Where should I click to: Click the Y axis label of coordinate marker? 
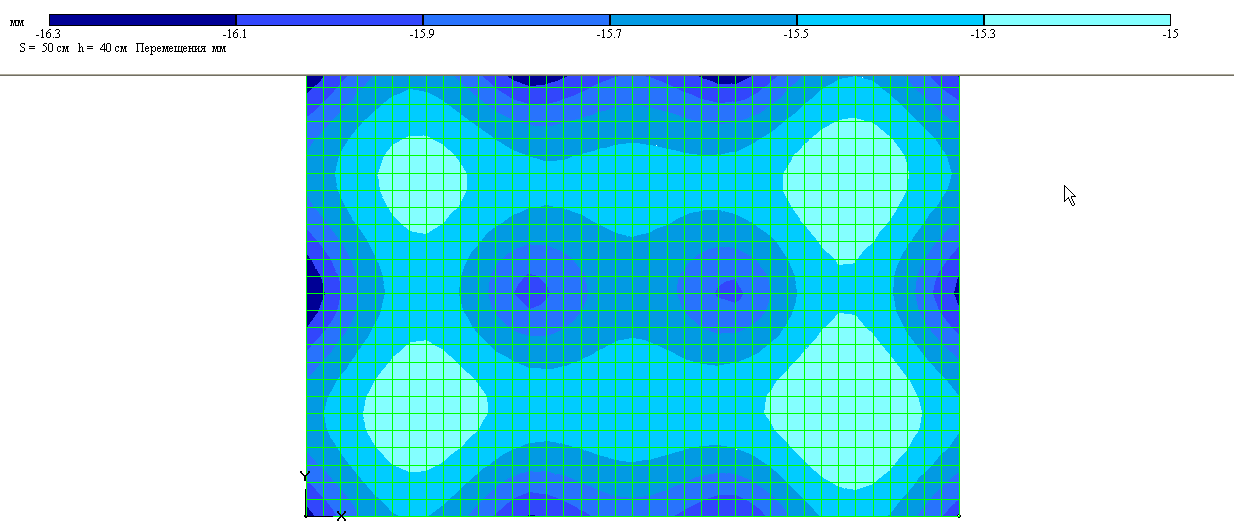[x=305, y=476]
